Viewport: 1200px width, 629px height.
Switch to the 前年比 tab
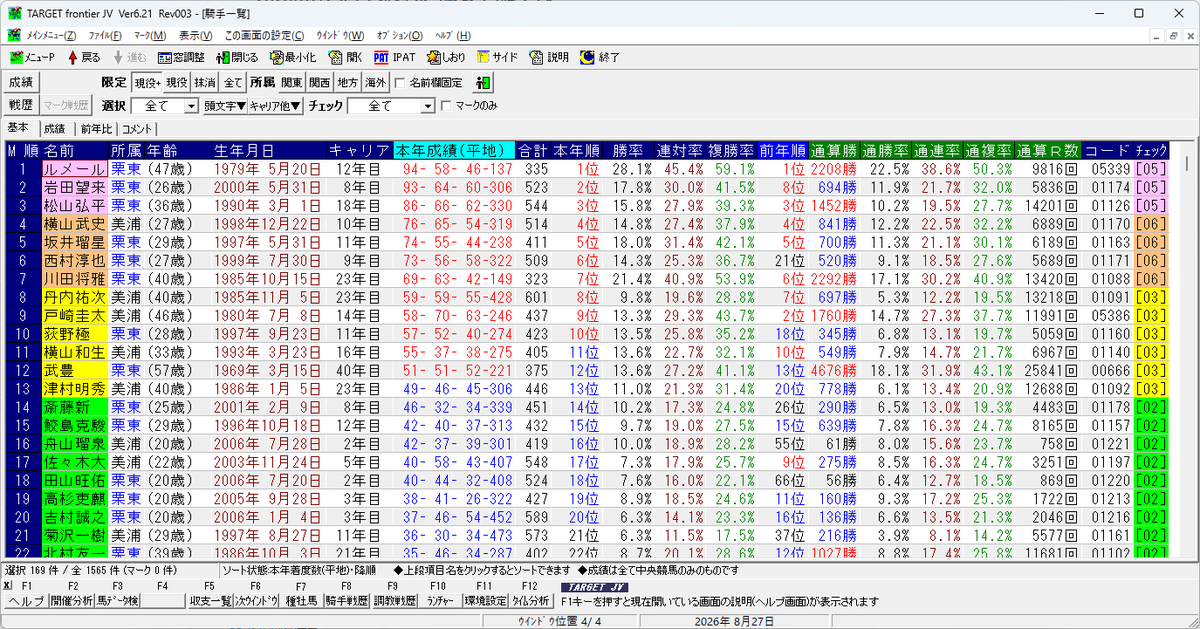97,128
